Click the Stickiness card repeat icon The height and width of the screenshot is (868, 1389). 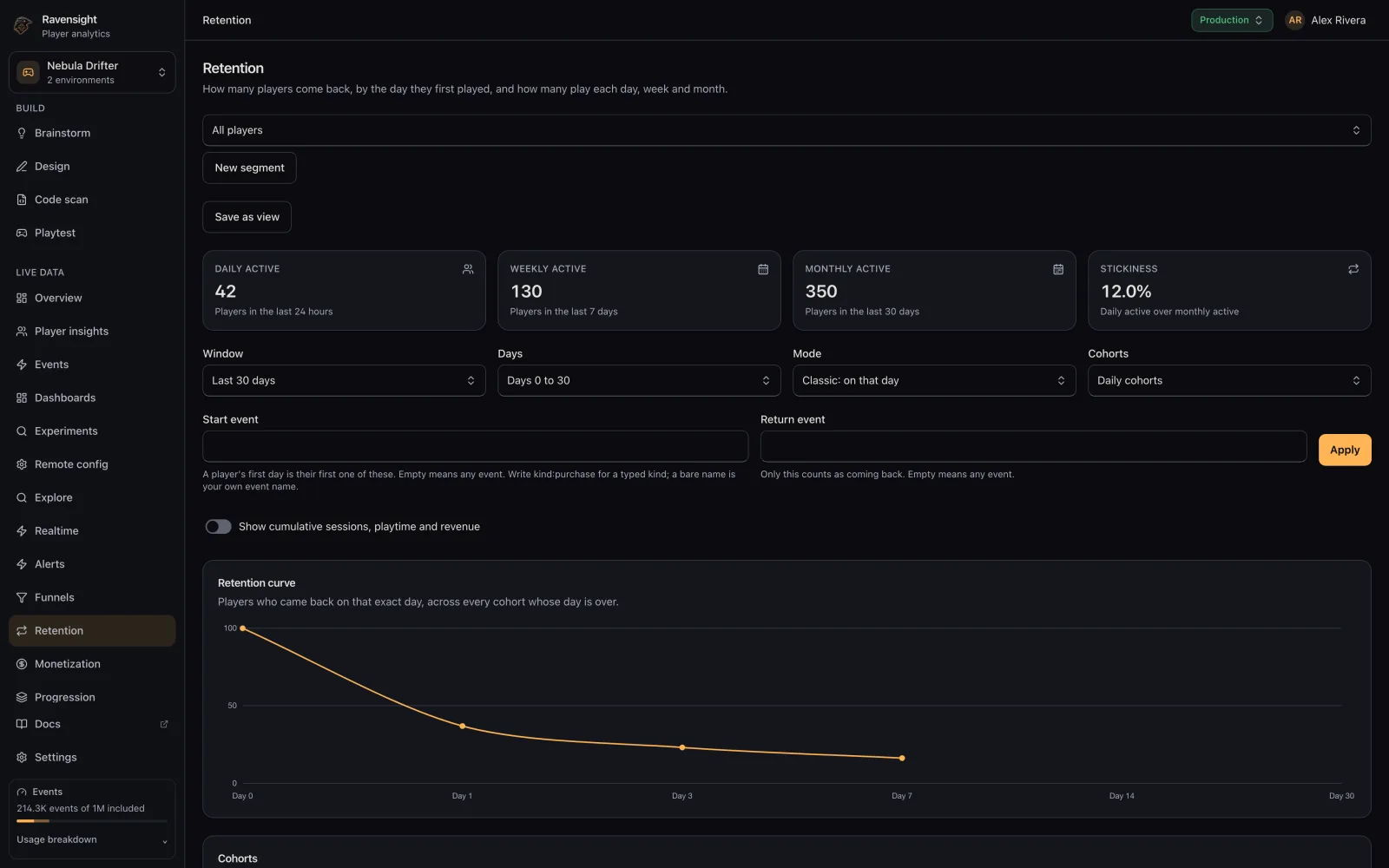1353,269
